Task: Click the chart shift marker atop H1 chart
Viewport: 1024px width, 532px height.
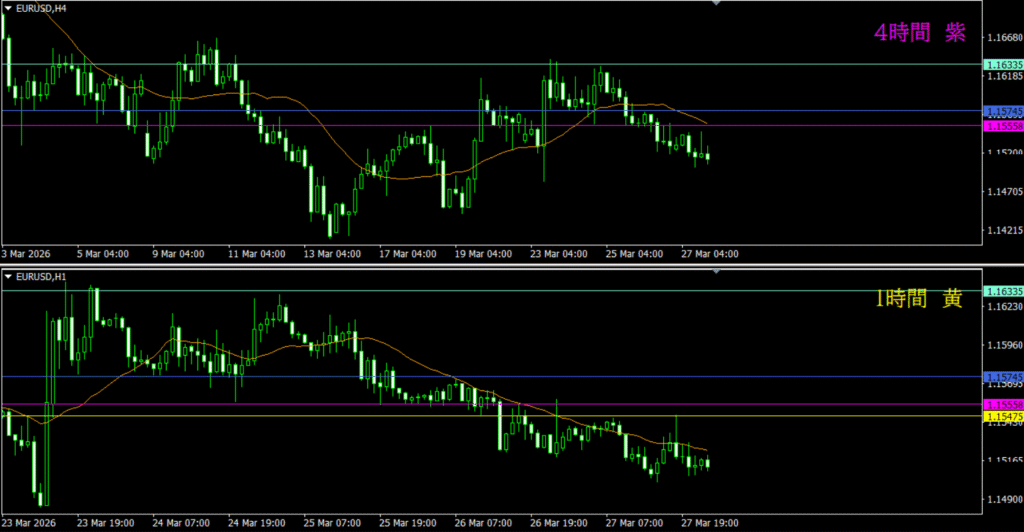Action: pos(716,271)
